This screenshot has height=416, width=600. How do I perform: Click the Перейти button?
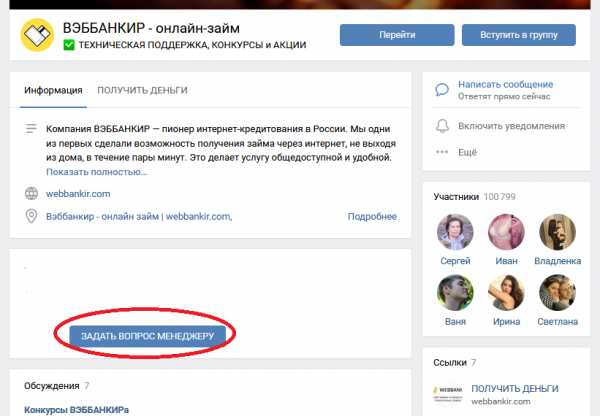[397, 35]
